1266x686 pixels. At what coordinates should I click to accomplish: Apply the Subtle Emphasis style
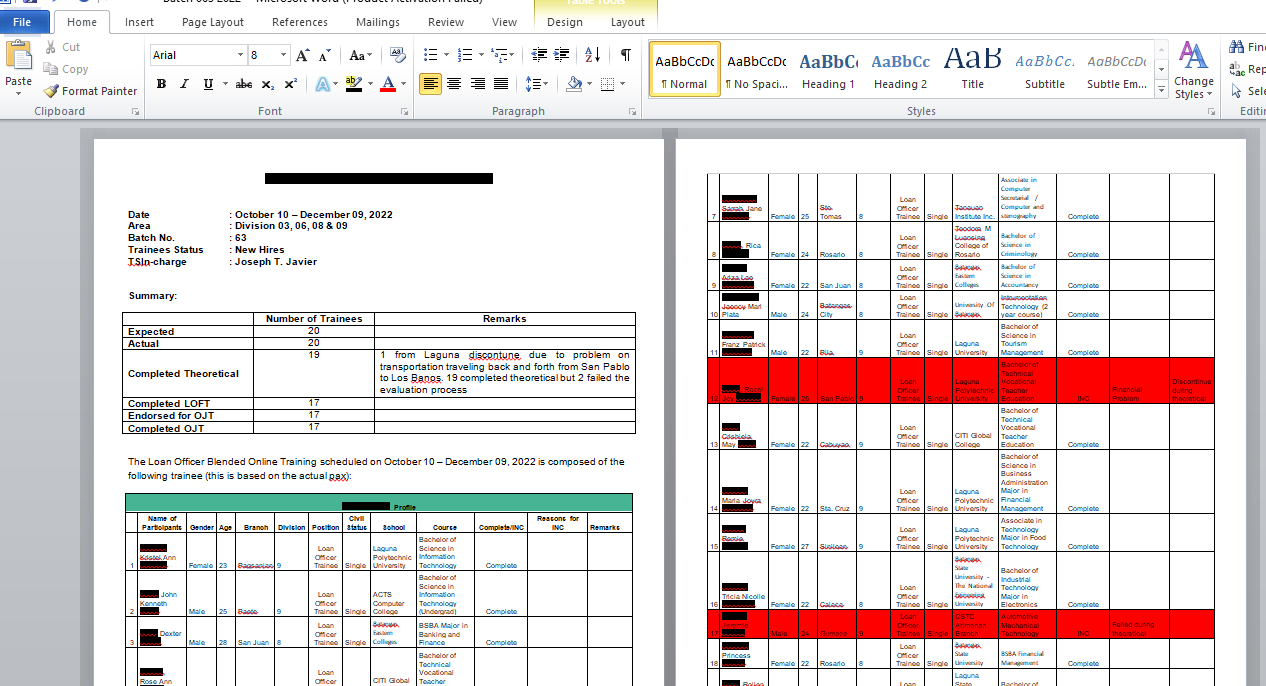tap(1117, 70)
